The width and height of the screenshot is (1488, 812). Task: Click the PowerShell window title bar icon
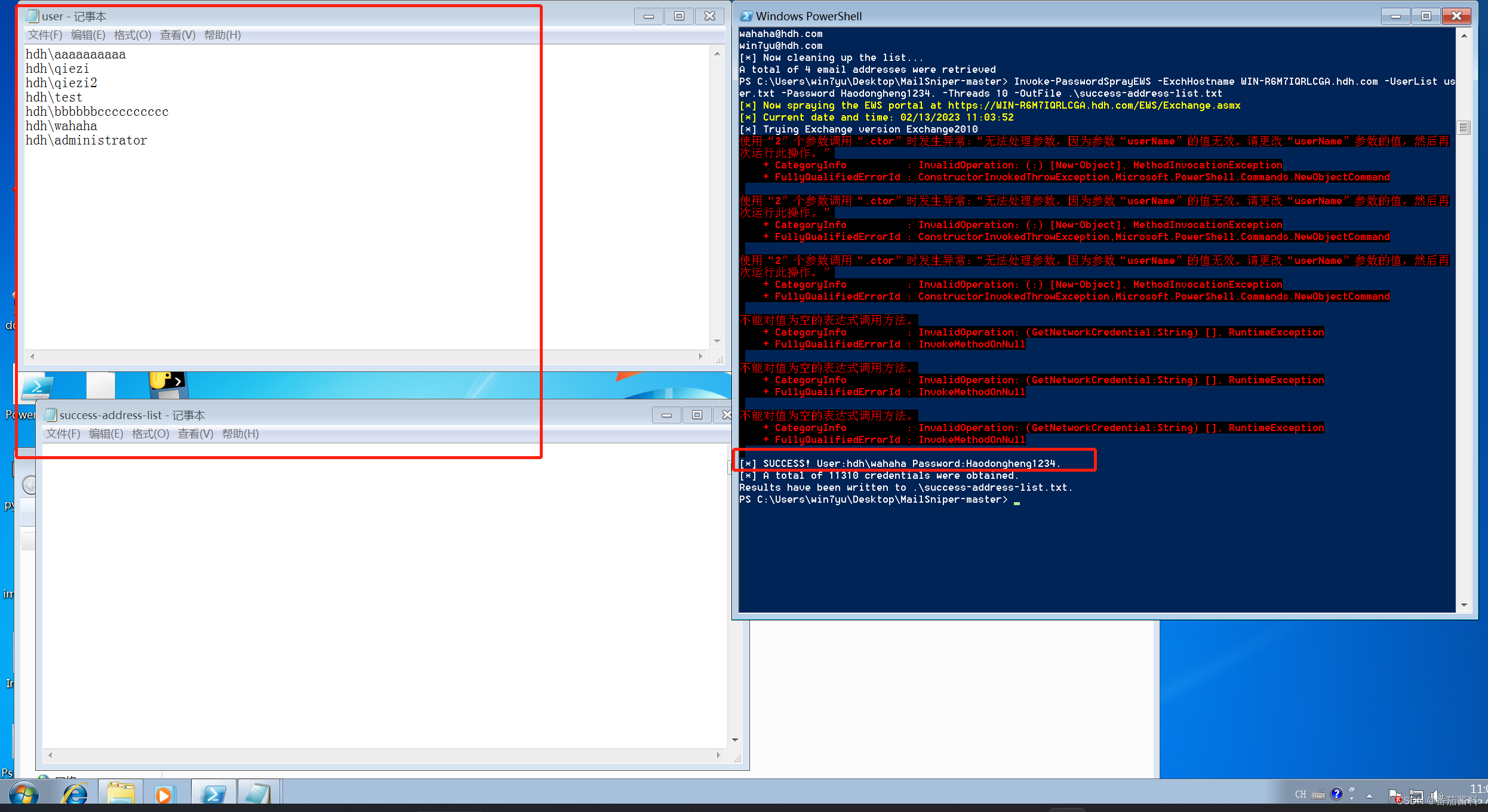746,16
